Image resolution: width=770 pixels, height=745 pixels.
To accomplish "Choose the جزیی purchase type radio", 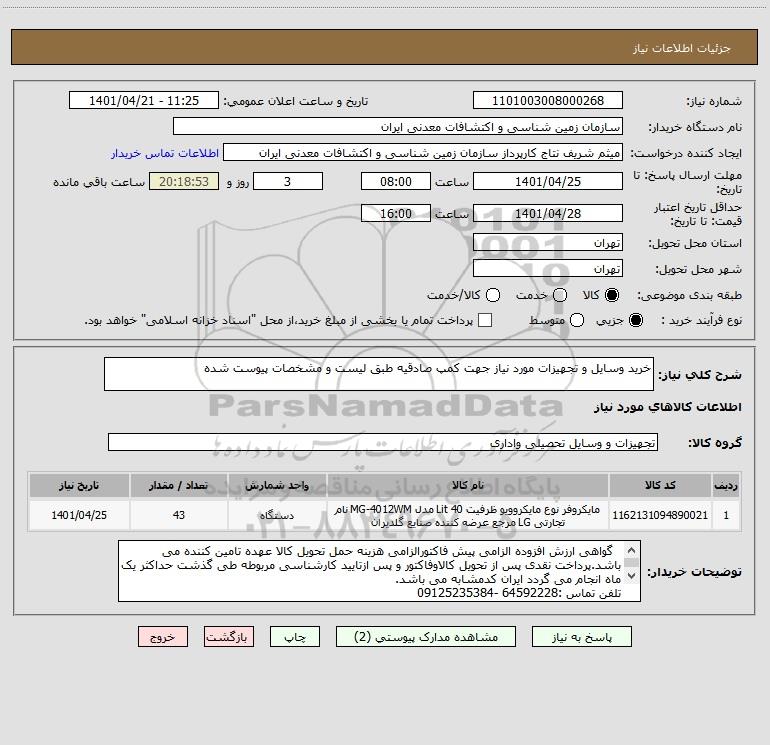I will tap(635, 320).
